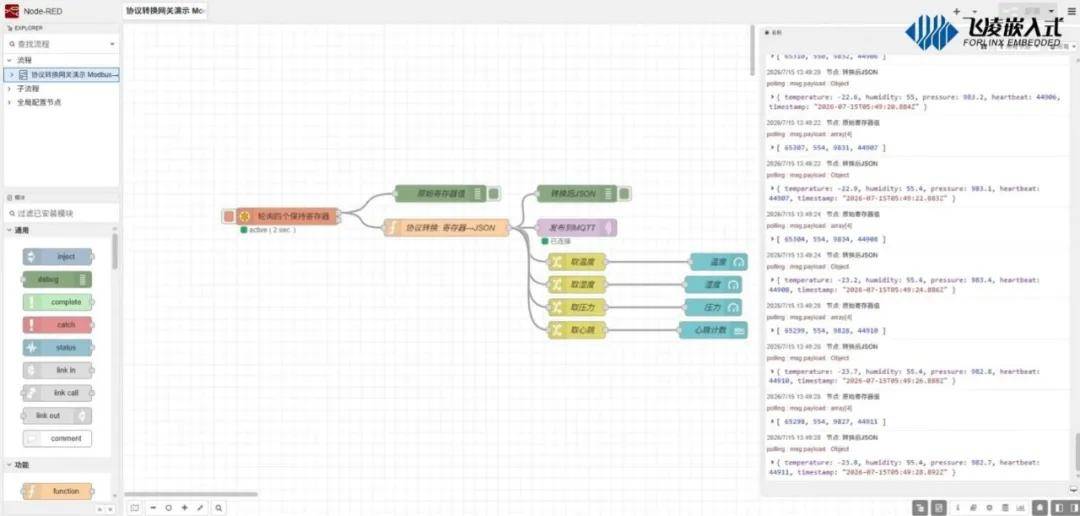
Task: Click the Node-RED logo icon
Action: click(x=12, y=10)
